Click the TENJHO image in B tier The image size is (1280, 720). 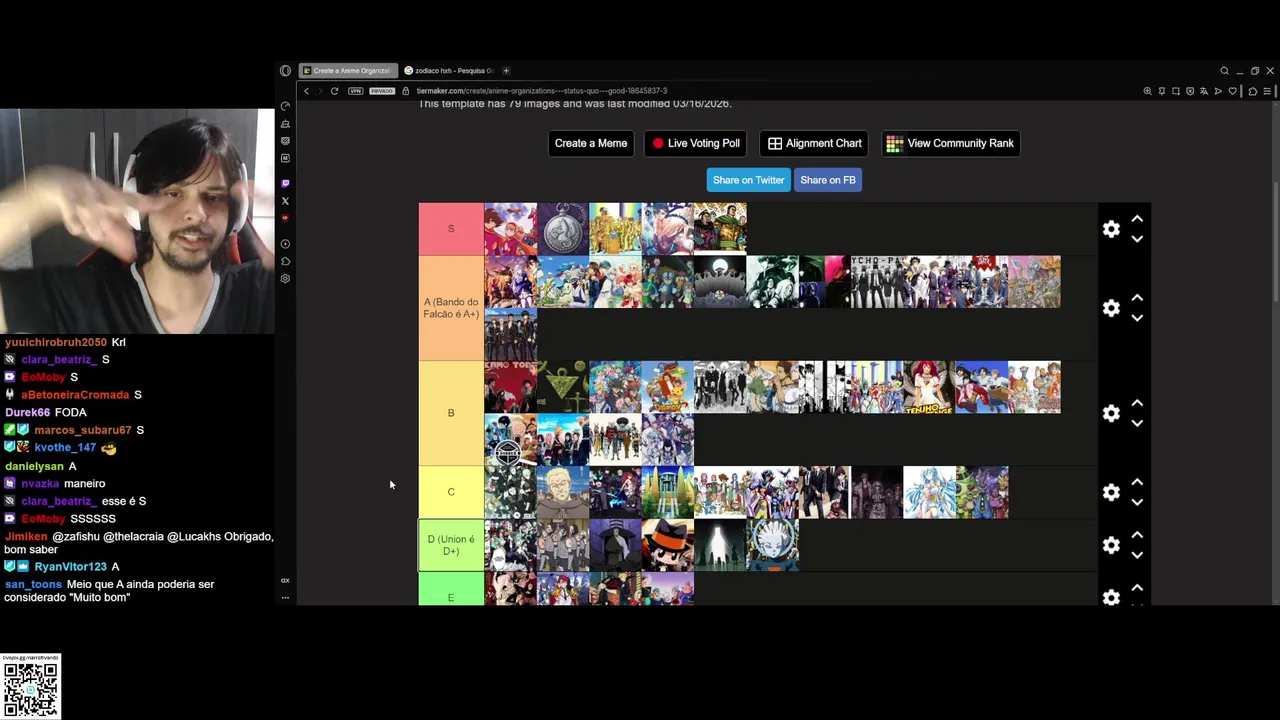click(x=928, y=387)
